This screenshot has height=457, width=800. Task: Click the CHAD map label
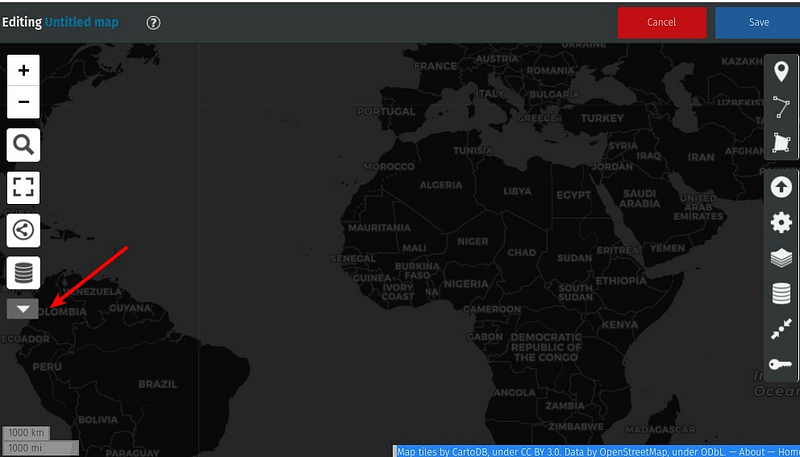pyautogui.click(x=521, y=252)
